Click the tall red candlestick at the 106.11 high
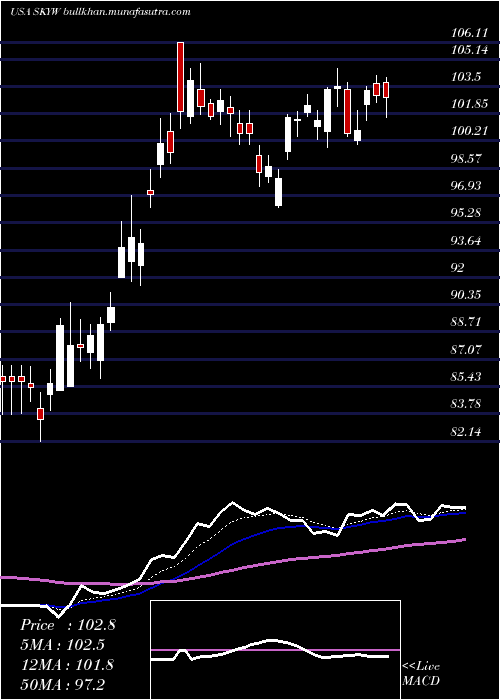500x700 pixels. (x=180, y=77)
